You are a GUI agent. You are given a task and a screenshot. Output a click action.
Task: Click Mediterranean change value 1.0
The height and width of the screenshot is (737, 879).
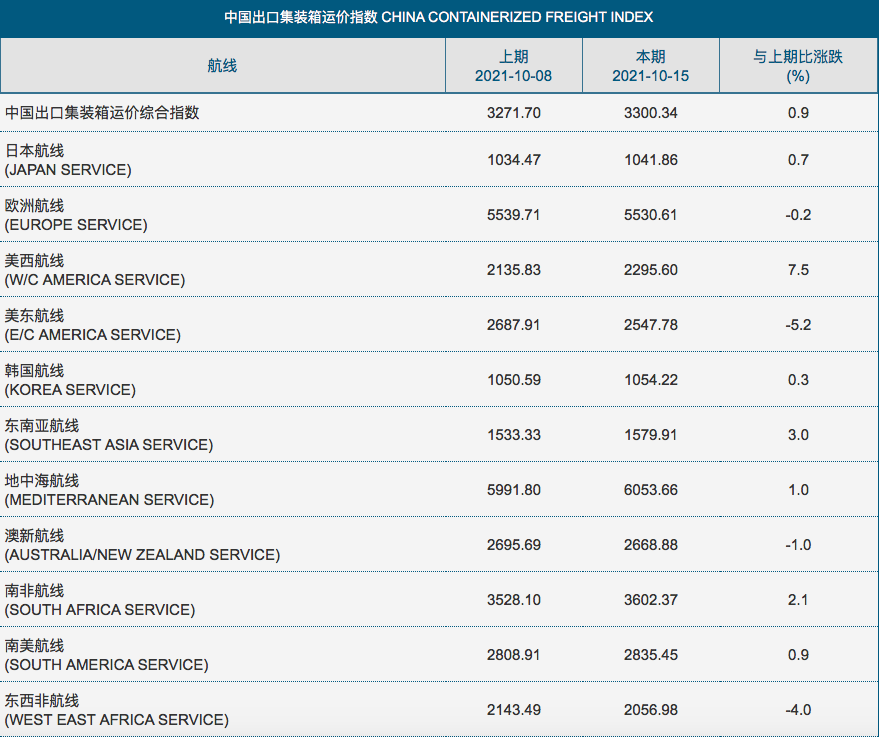pos(798,489)
